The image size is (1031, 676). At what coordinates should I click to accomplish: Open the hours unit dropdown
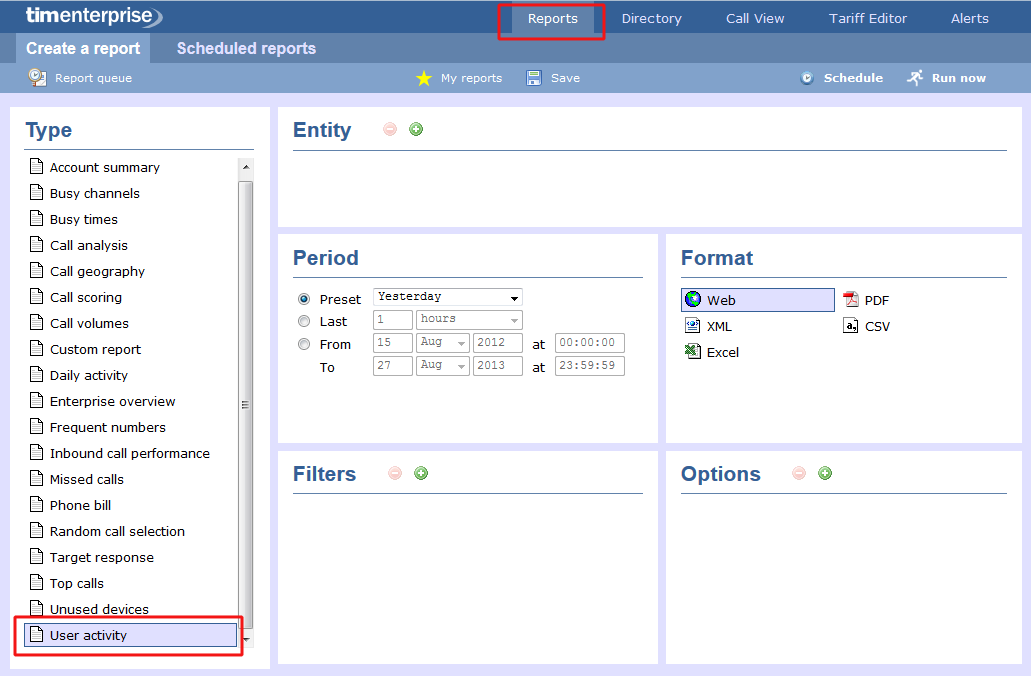(469, 320)
